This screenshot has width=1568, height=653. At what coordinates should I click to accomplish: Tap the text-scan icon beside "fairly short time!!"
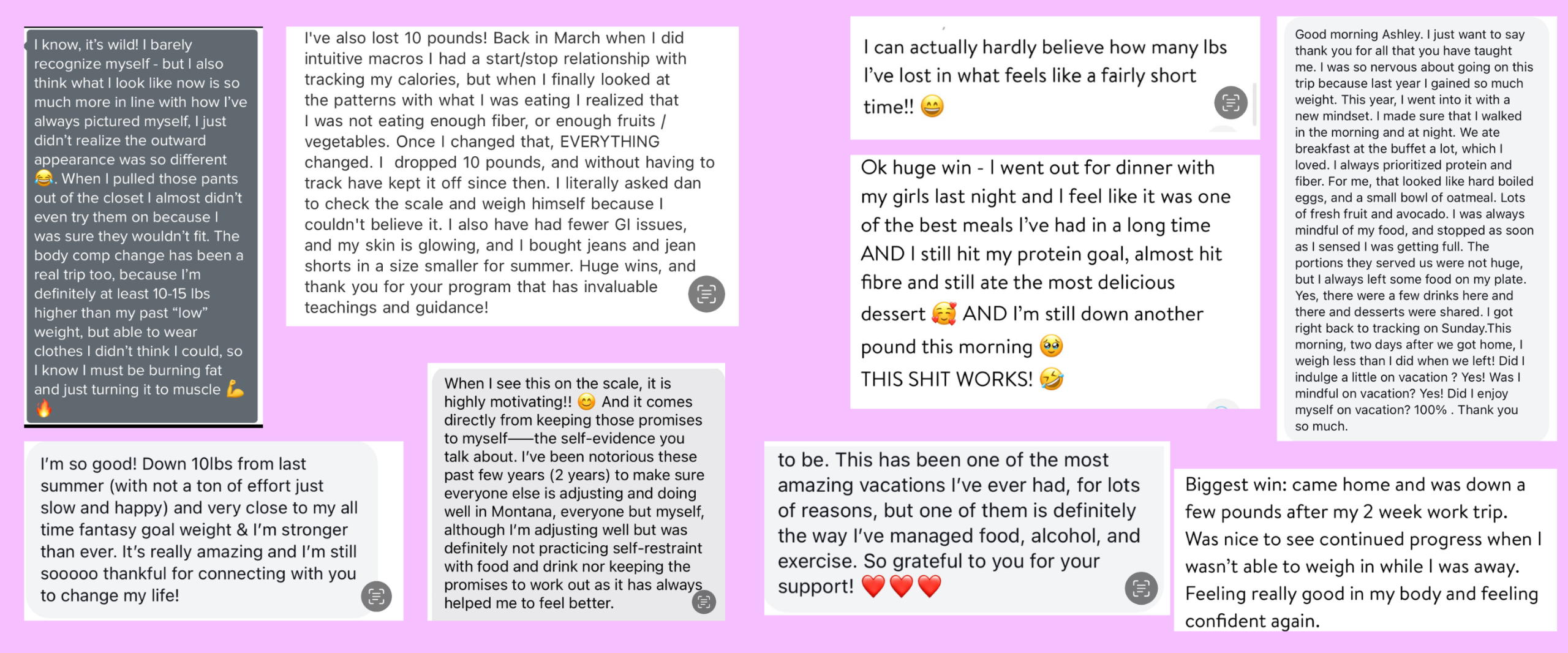coord(1231,102)
